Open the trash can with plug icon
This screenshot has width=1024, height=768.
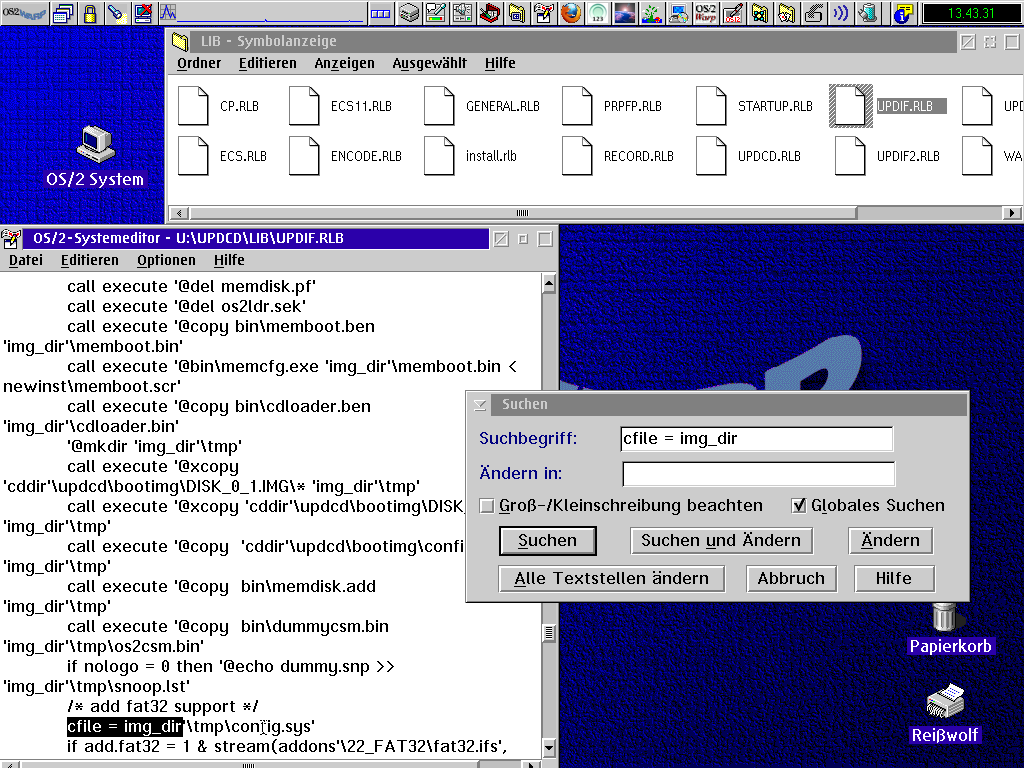pos(867,13)
